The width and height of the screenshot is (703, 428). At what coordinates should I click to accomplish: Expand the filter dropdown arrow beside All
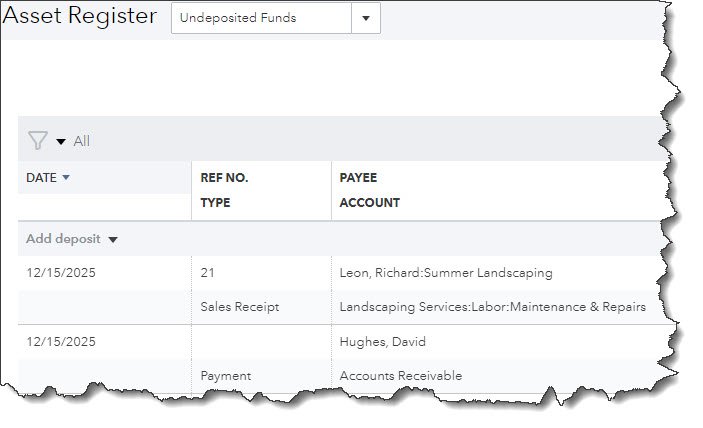point(61,142)
